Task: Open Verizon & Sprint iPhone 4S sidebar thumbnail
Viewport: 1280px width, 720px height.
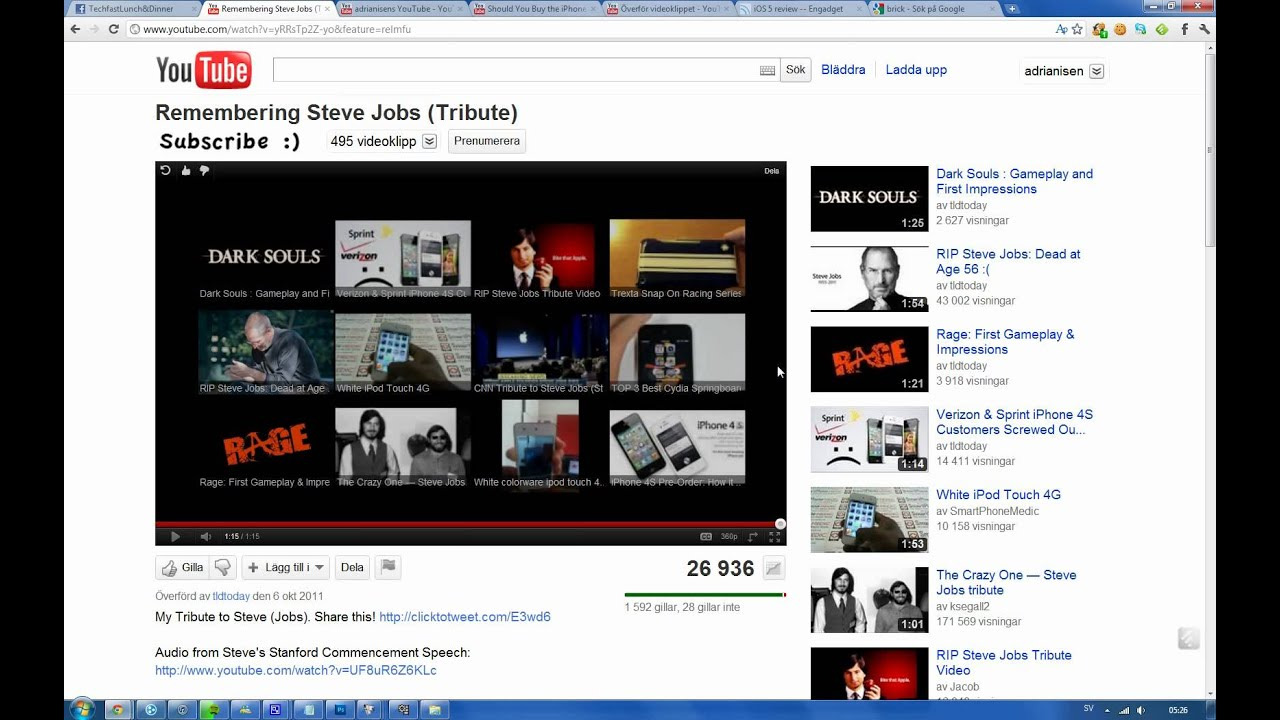Action: (869, 439)
